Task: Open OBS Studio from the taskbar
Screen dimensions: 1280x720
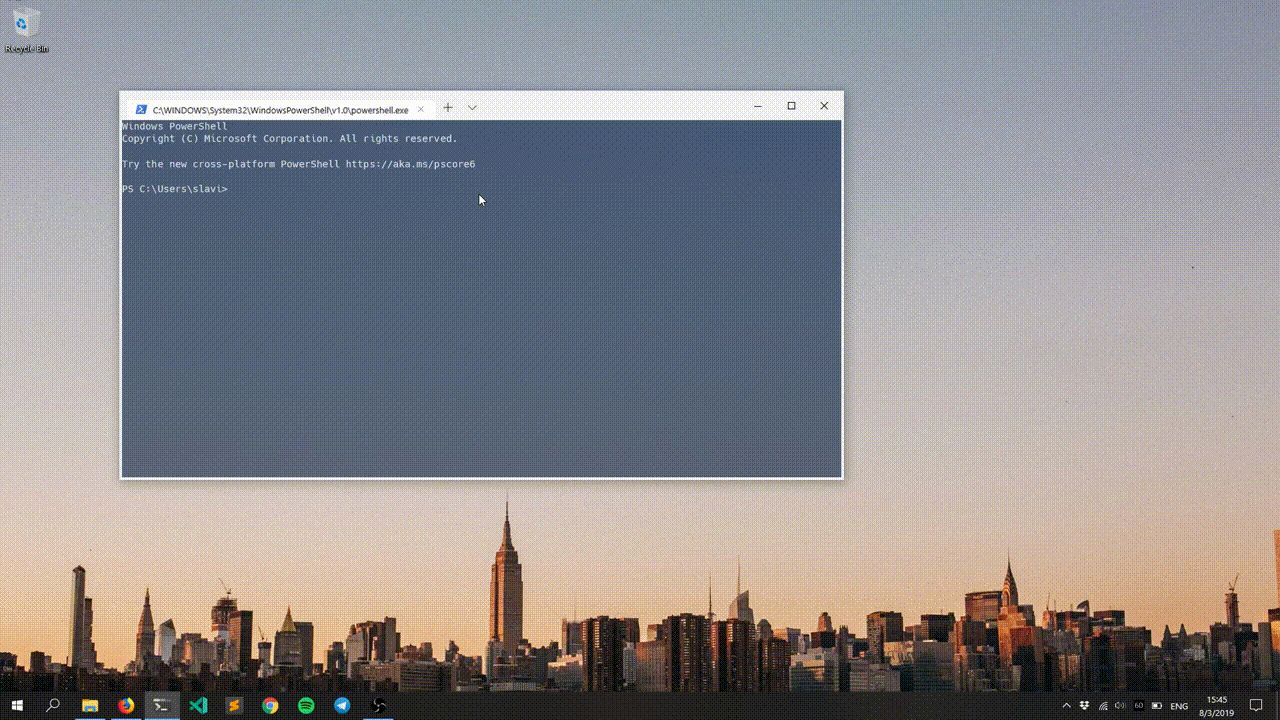Action: (x=378, y=705)
